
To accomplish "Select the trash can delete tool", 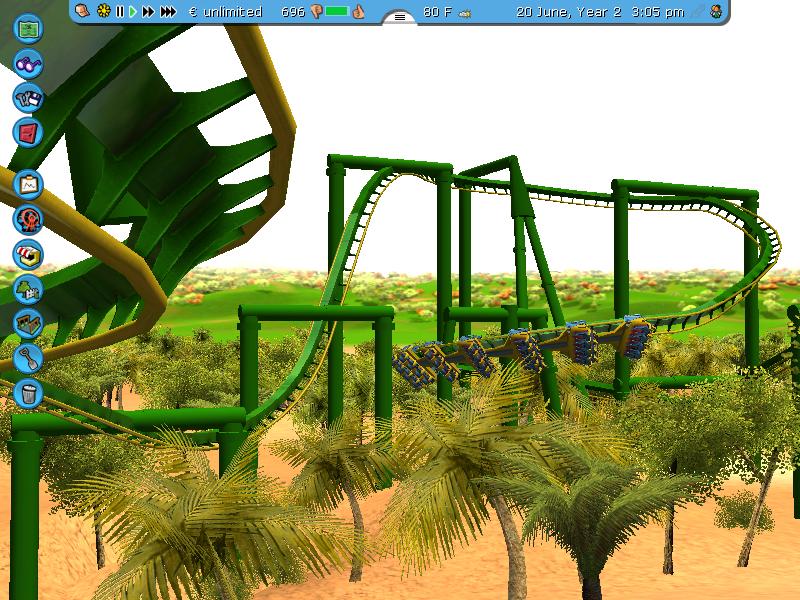I will pyautogui.click(x=28, y=393).
